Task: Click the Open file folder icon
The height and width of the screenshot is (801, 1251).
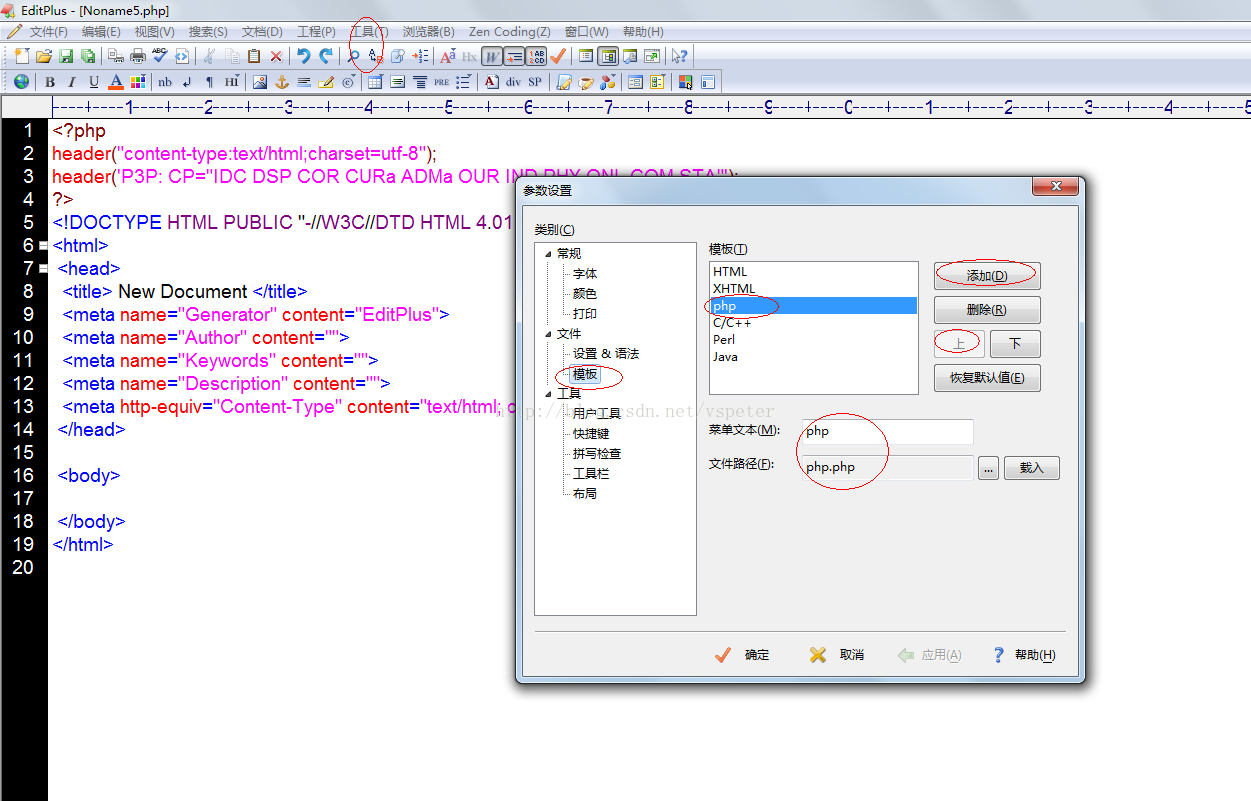Action: tap(44, 56)
